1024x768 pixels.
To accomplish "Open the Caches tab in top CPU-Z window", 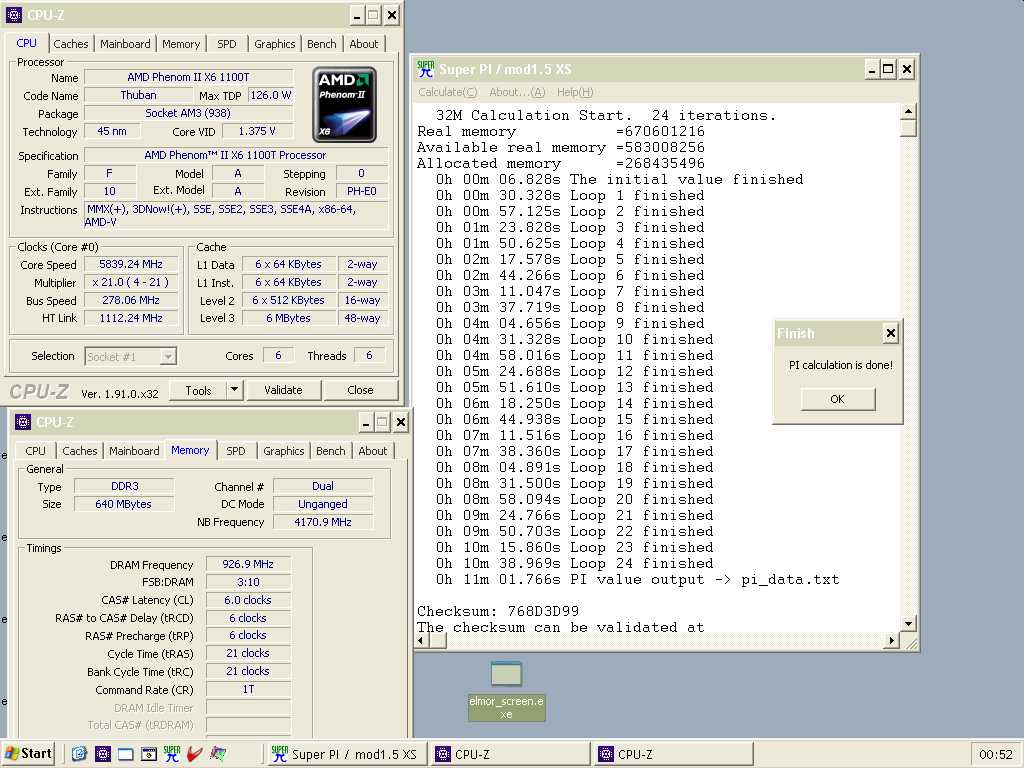I will (71, 44).
